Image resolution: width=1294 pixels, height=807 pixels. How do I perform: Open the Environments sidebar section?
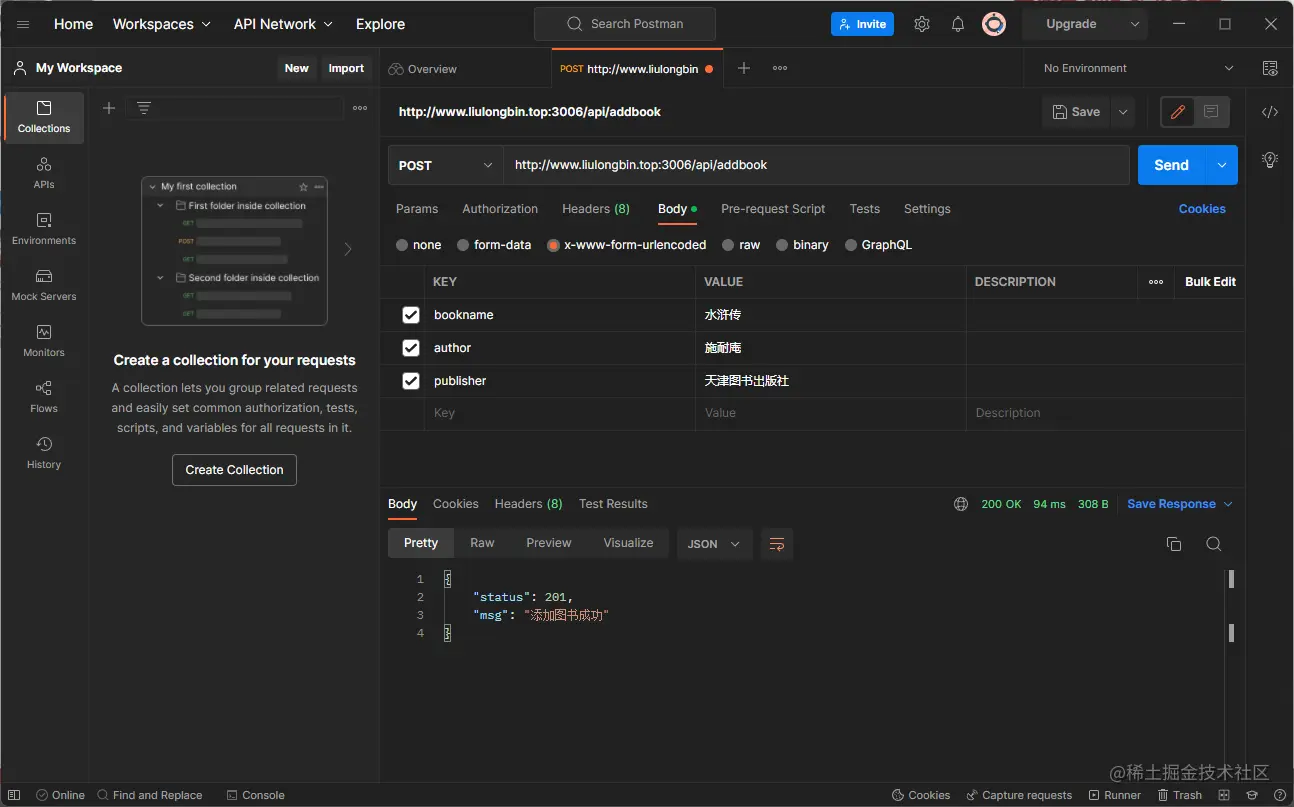[x=44, y=228]
